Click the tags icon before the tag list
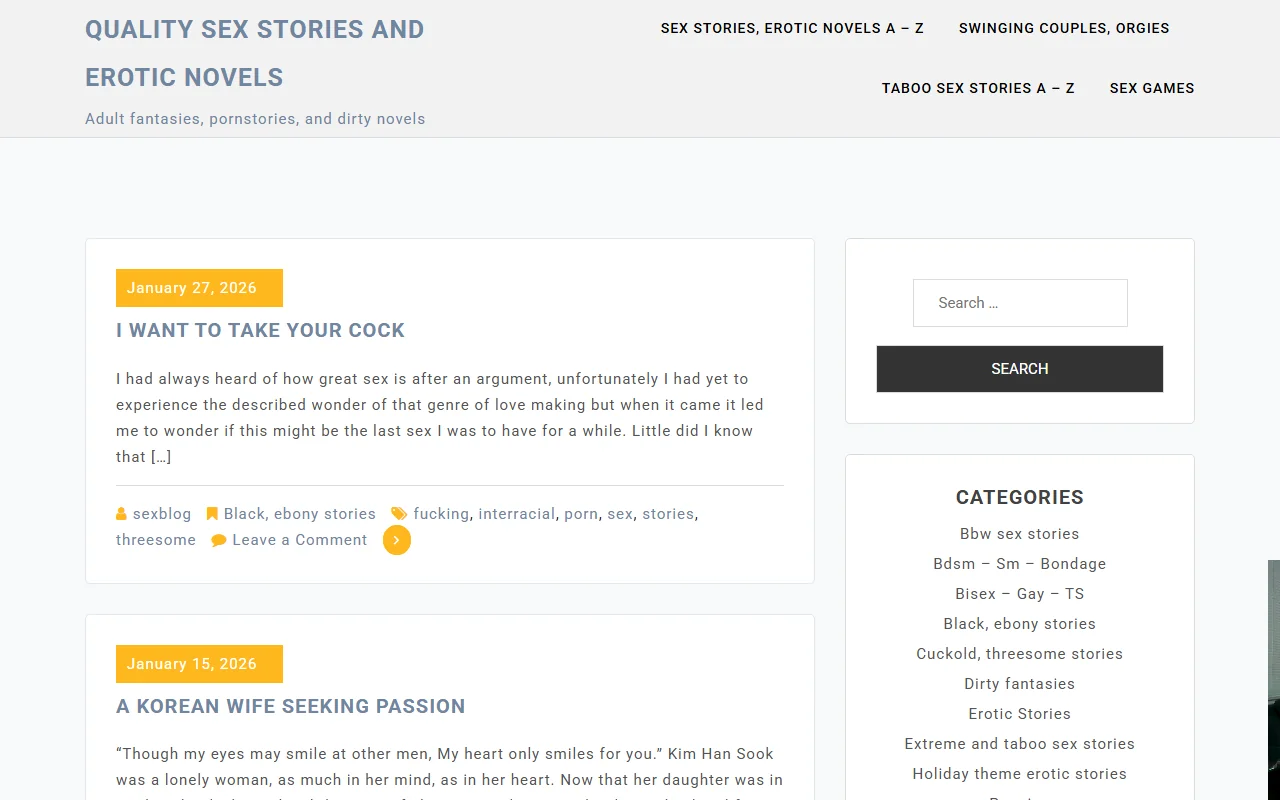 coord(399,512)
